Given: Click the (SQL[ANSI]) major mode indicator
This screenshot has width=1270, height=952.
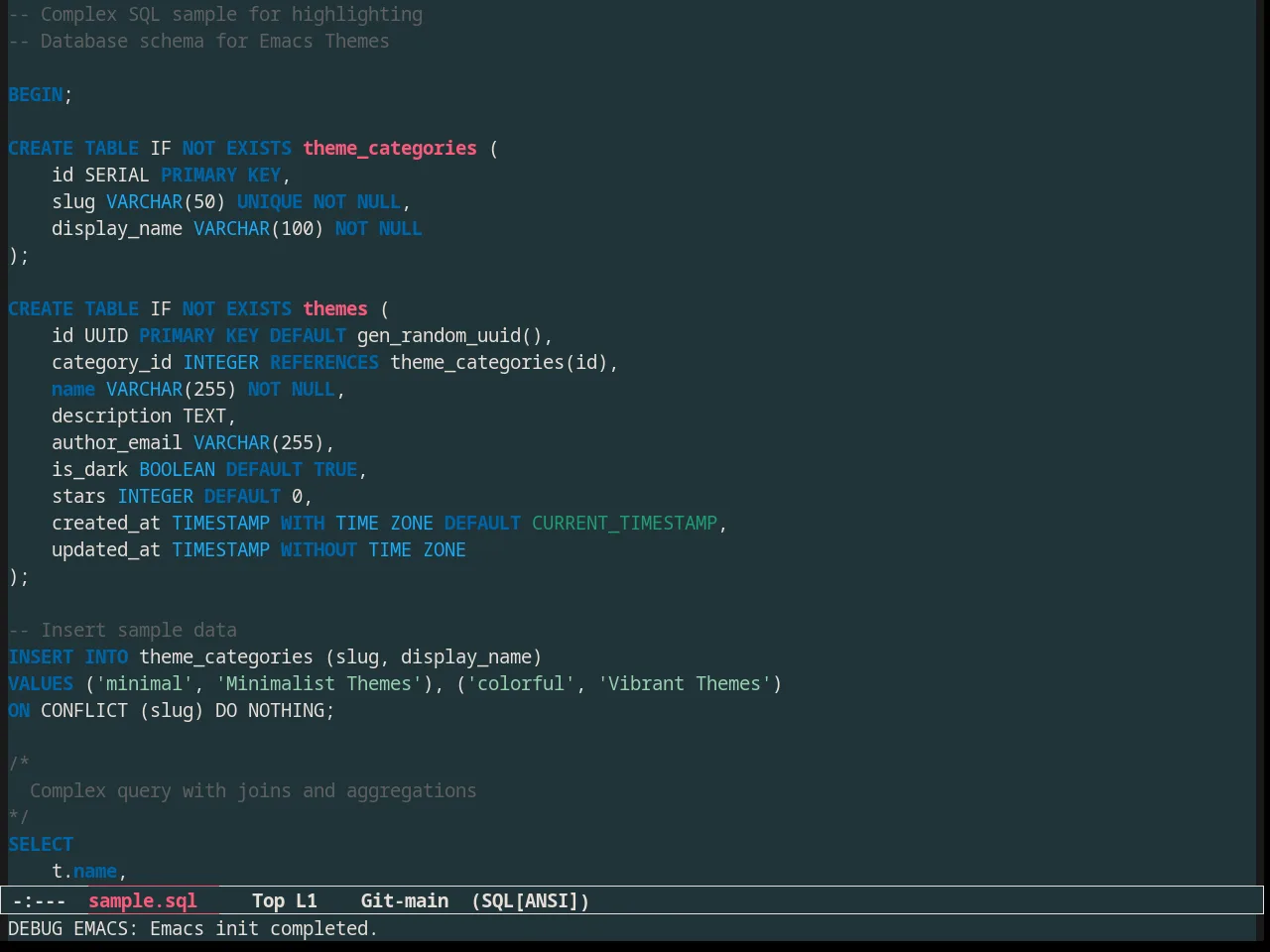Looking at the screenshot, I should point(531,900).
